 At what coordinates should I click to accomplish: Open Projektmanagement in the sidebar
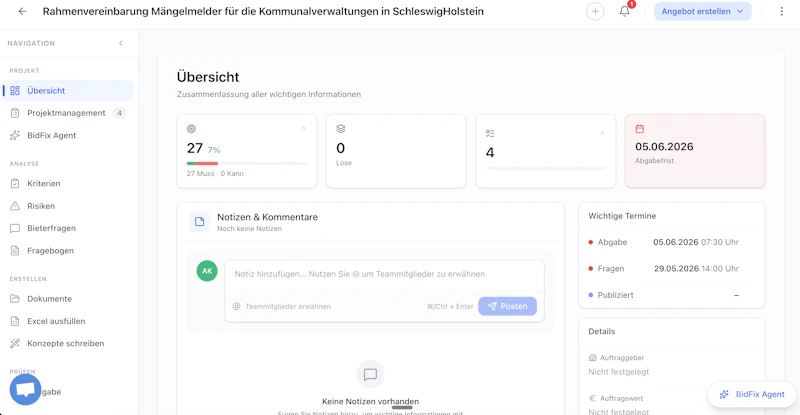click(x=68, y=113)
